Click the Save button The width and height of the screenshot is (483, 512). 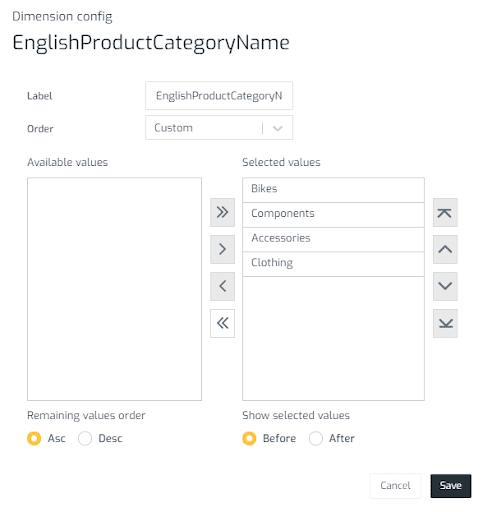pyautogui.click(x=451, y=486)
